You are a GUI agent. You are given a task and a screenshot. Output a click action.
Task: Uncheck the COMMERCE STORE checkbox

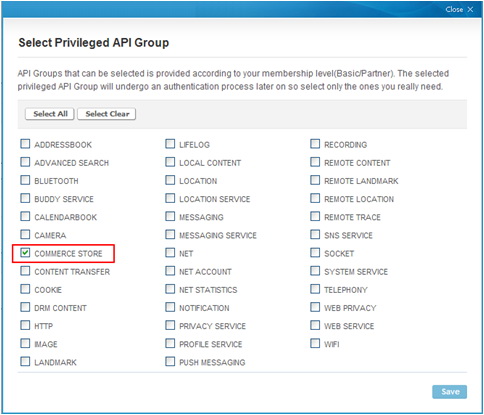click(x=25, y=253)
